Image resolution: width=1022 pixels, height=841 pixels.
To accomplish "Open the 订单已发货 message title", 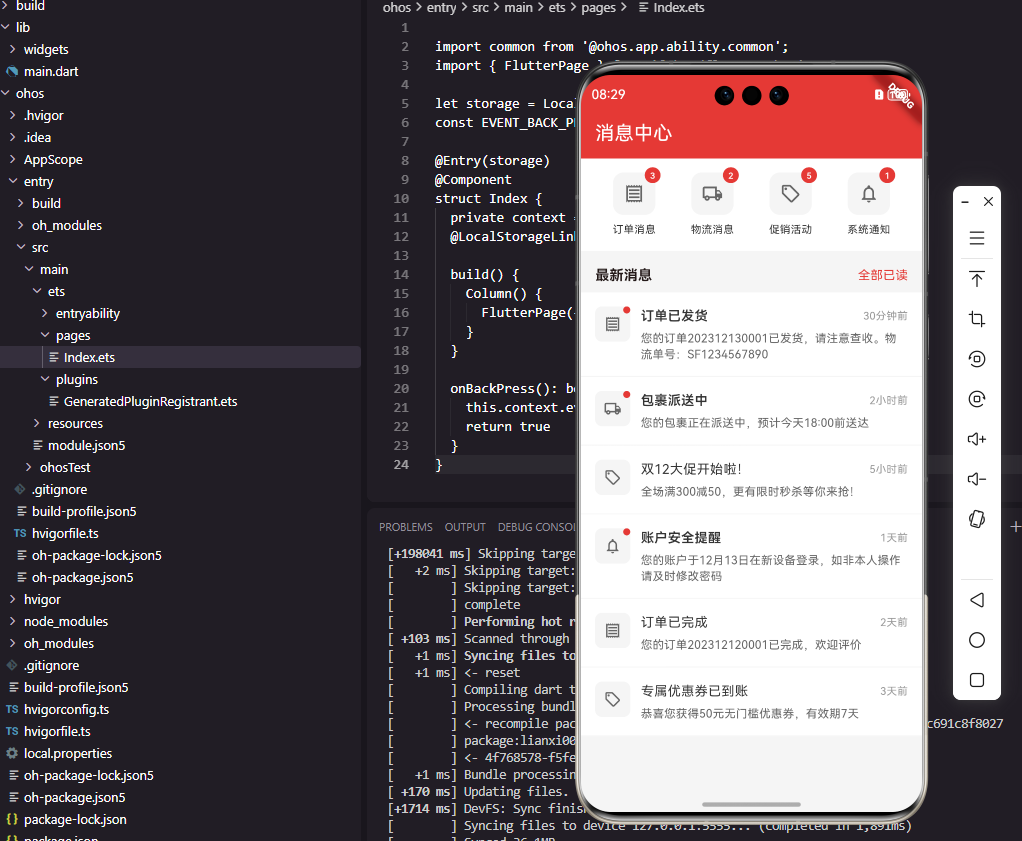I will click(674, 316).
